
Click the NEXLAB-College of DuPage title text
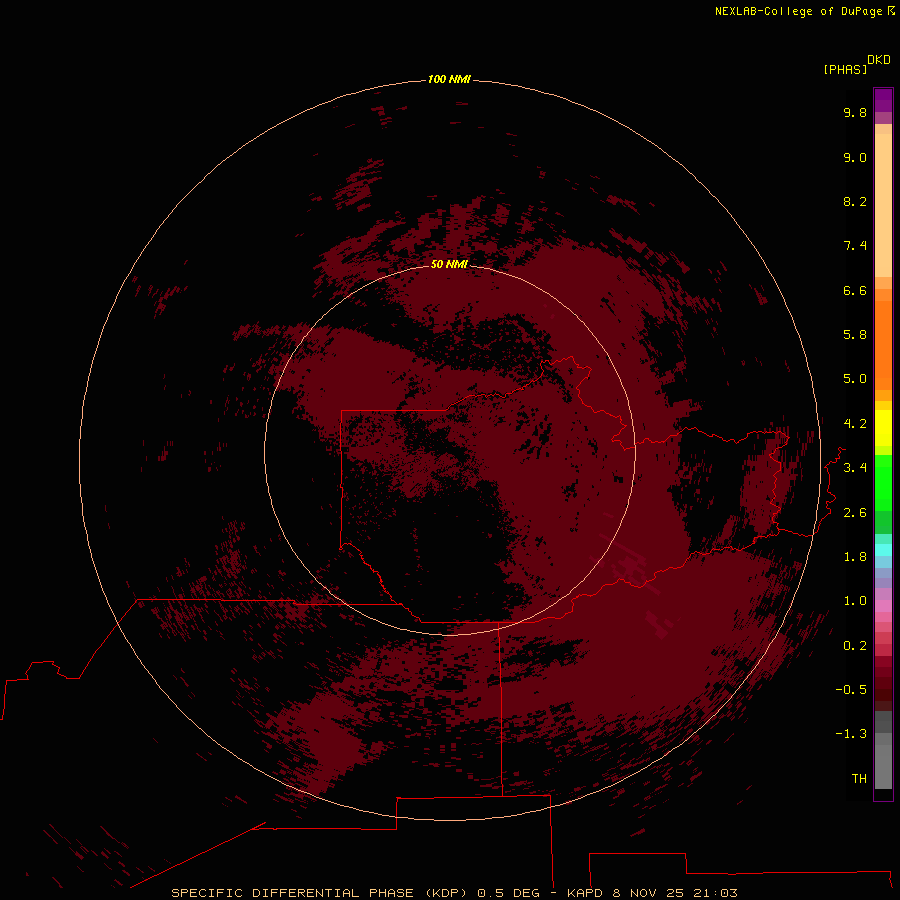coord(798,11)
